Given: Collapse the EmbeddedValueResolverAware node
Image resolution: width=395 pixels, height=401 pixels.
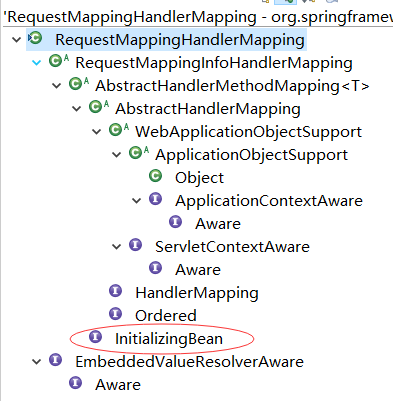Looking at the screenshot, I should (36, 362).
